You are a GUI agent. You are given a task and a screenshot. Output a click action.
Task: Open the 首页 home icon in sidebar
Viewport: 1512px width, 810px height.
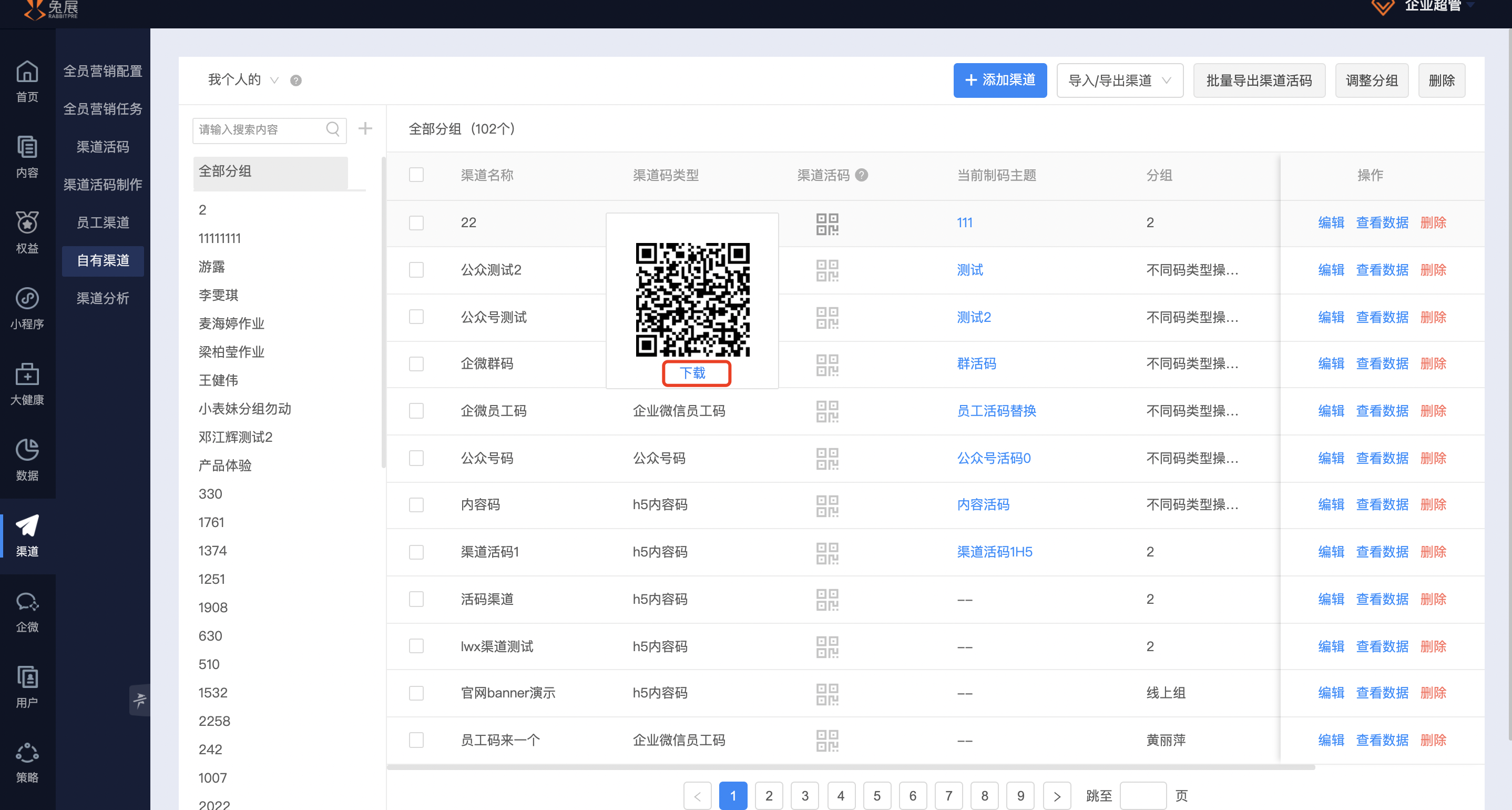[x=27, y=72]
